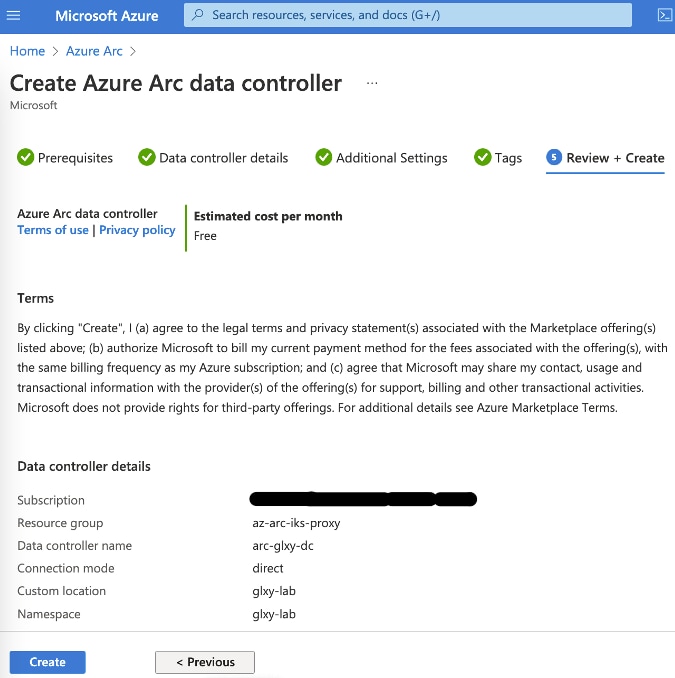
Task: Select the Review + Create tab
Action: click(x=605, y=159)
